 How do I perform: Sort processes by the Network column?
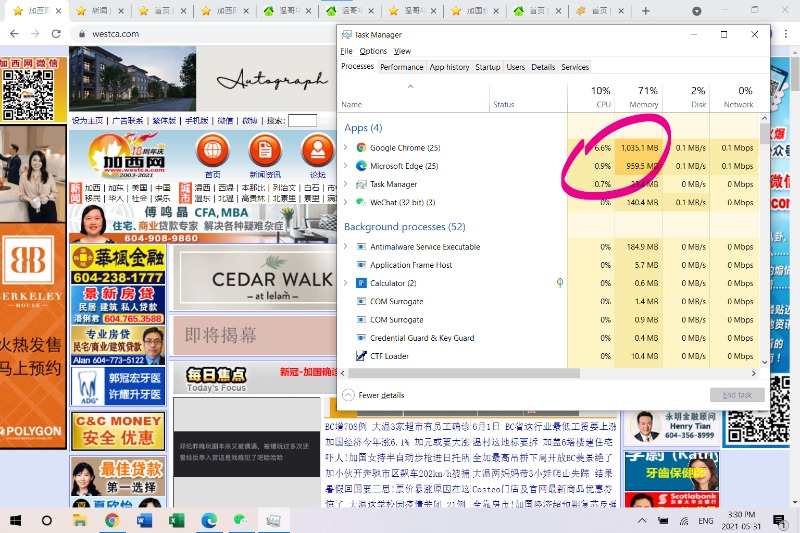point(733,97)
